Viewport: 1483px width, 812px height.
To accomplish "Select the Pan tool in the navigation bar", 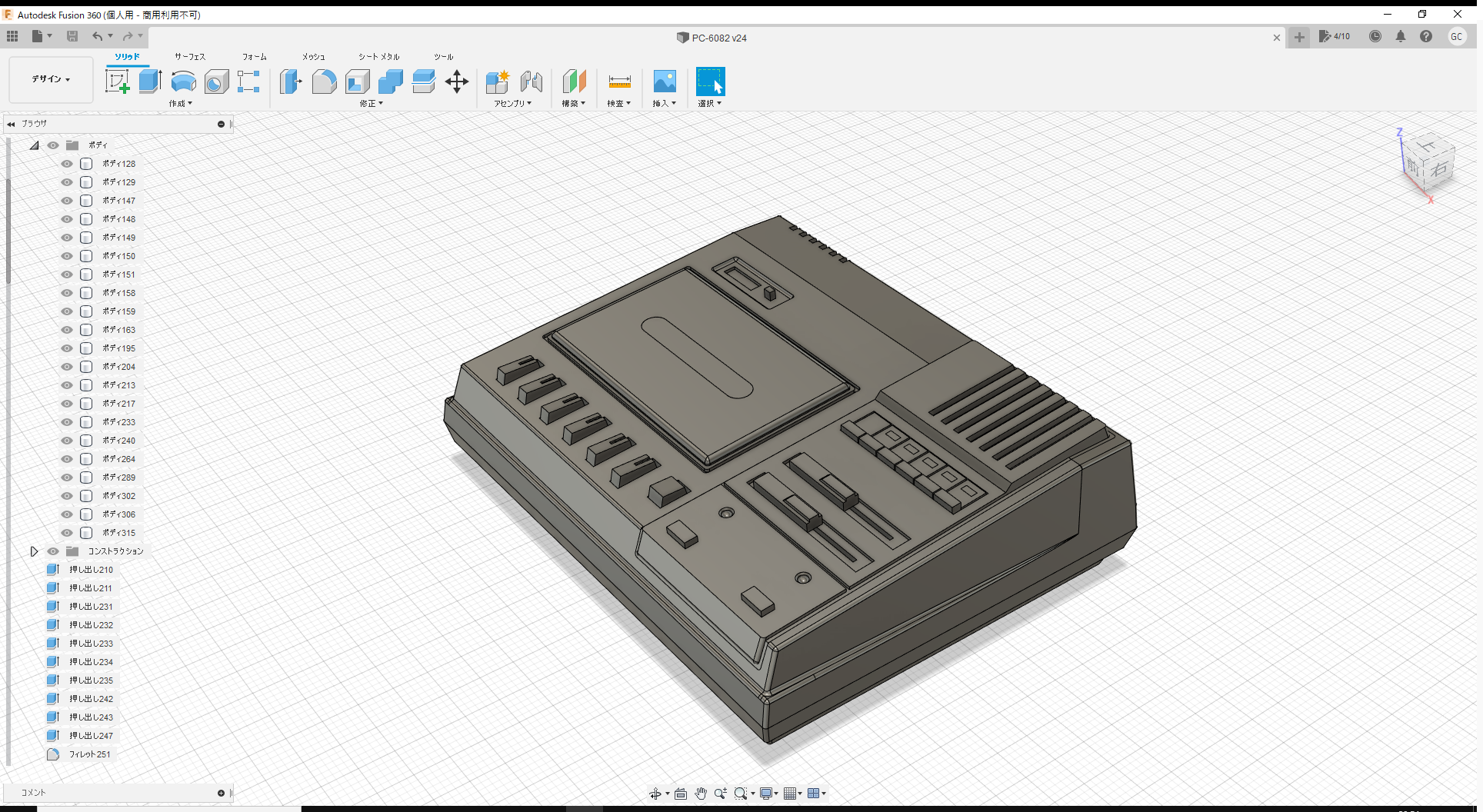I will (701, 793).
